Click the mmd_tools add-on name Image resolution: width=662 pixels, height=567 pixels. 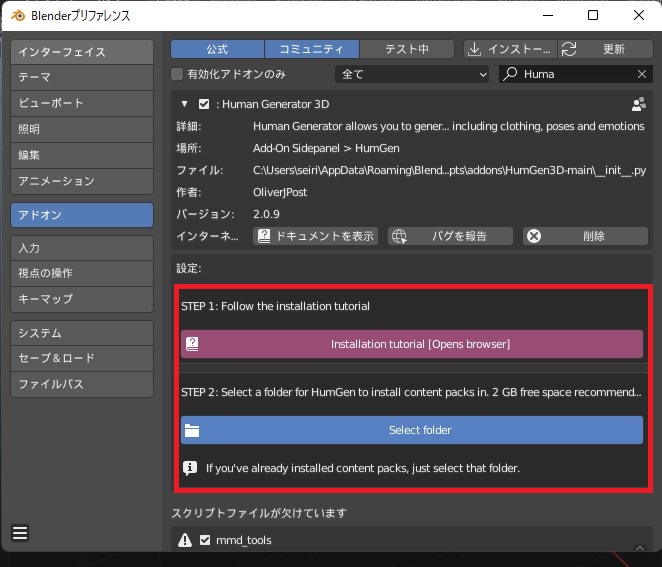coord(244,540)
